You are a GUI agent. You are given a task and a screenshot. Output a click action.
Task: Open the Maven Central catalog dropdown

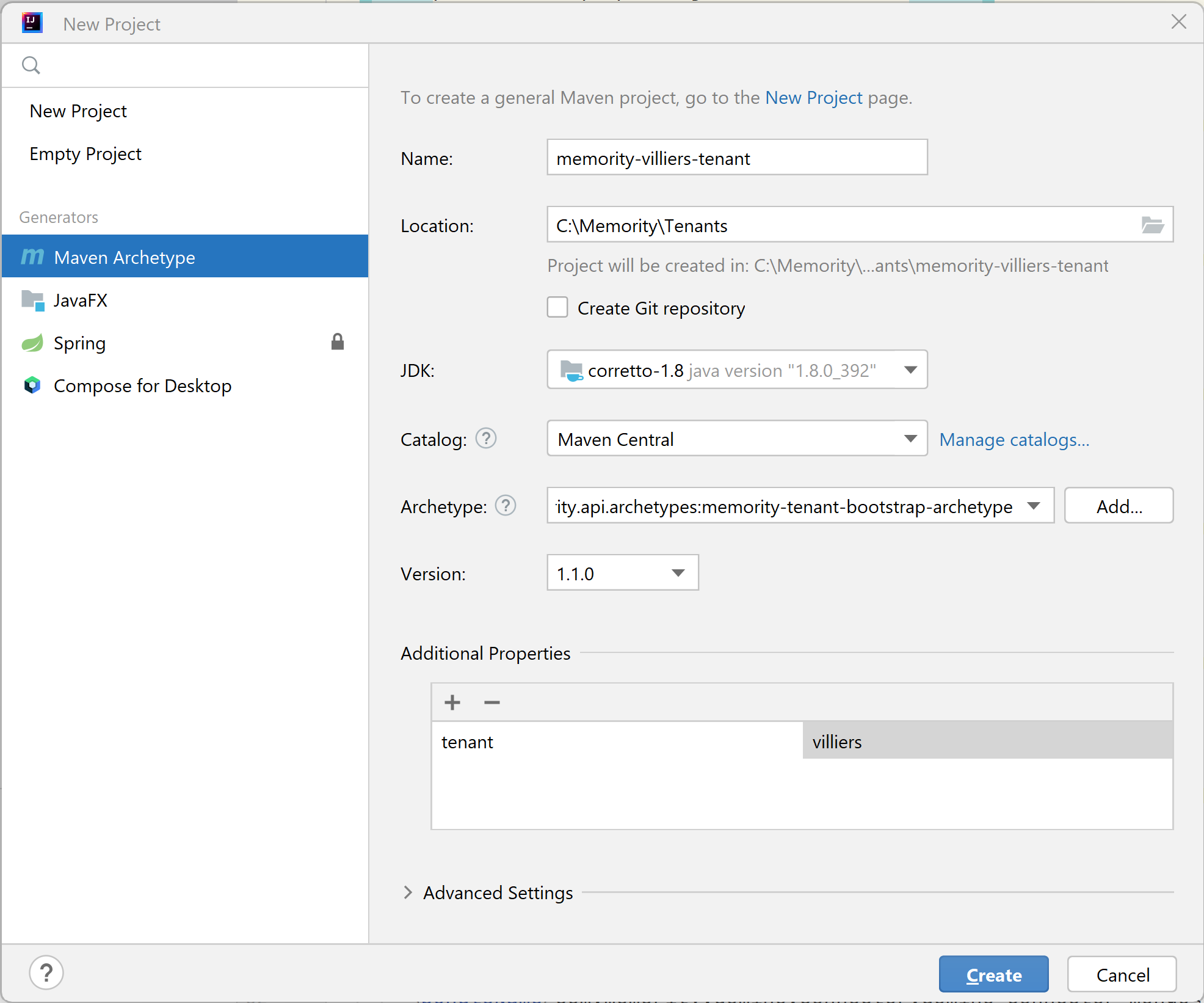(x=910, y=439)
